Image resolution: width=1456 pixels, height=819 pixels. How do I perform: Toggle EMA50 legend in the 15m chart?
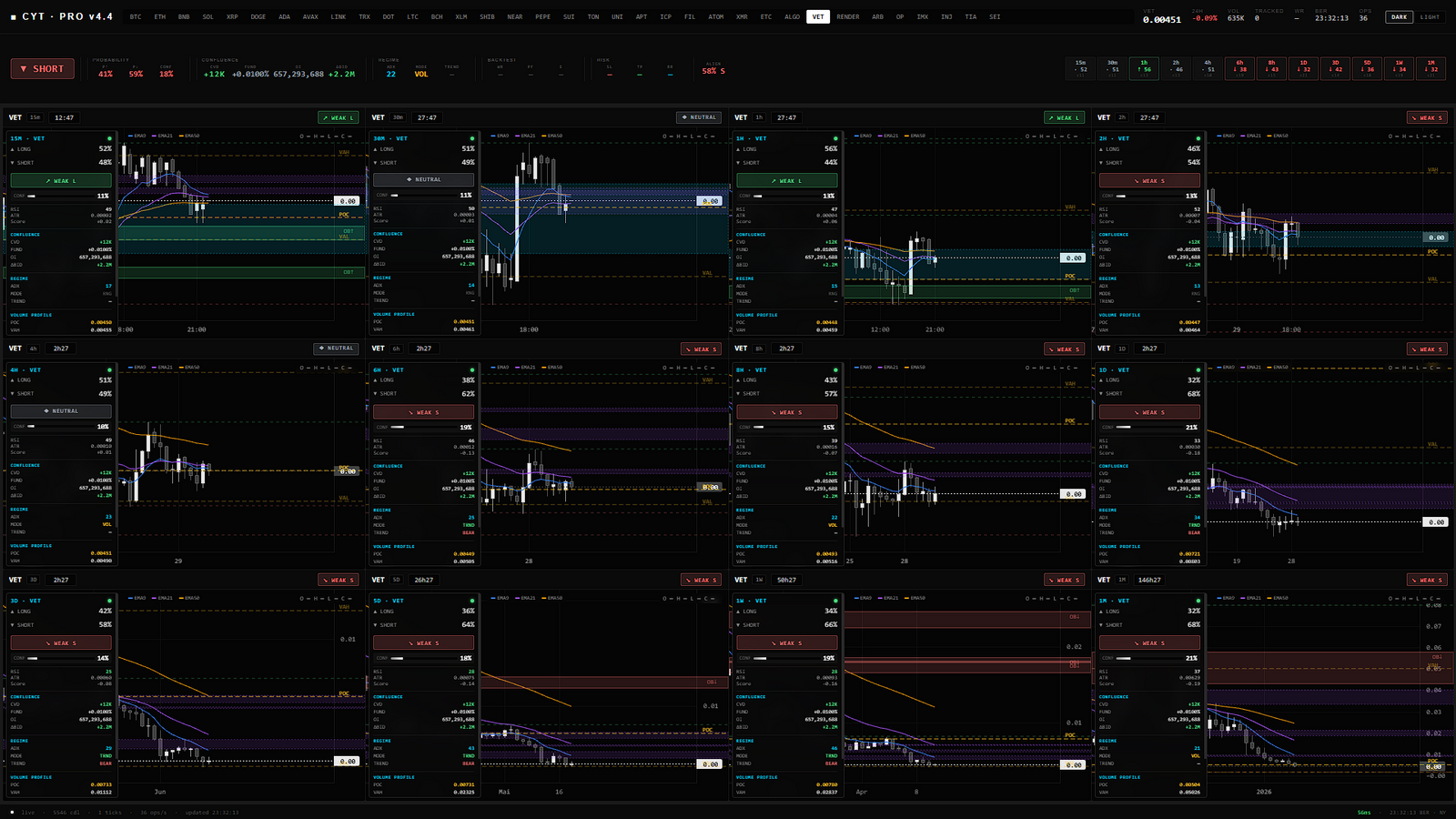pyautogui.click(x=189, y=136)
